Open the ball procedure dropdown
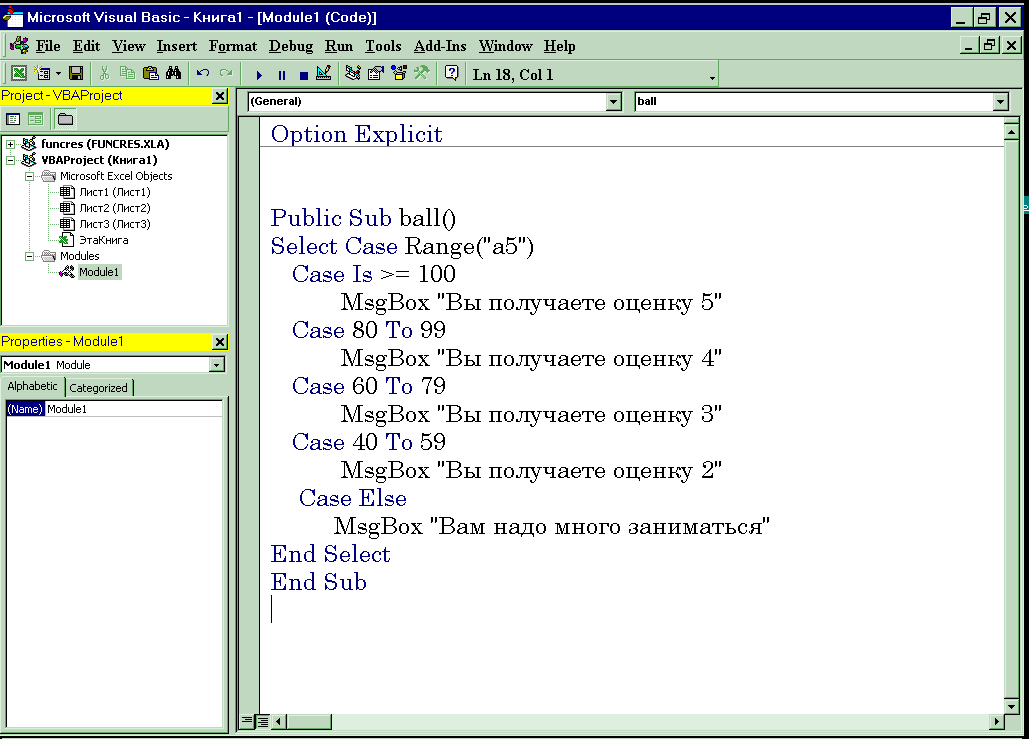The width and height of the screenshot is (1029, 739). 1000,102
